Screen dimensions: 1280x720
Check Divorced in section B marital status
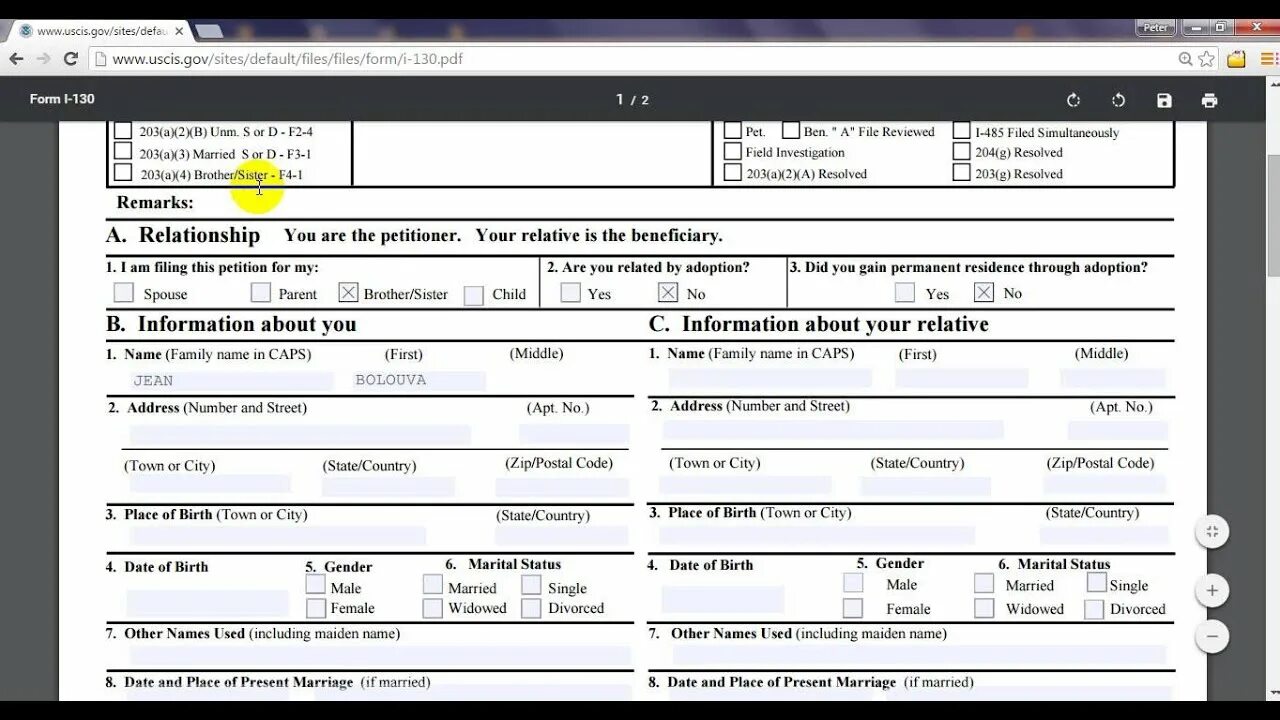click(531, 608)
